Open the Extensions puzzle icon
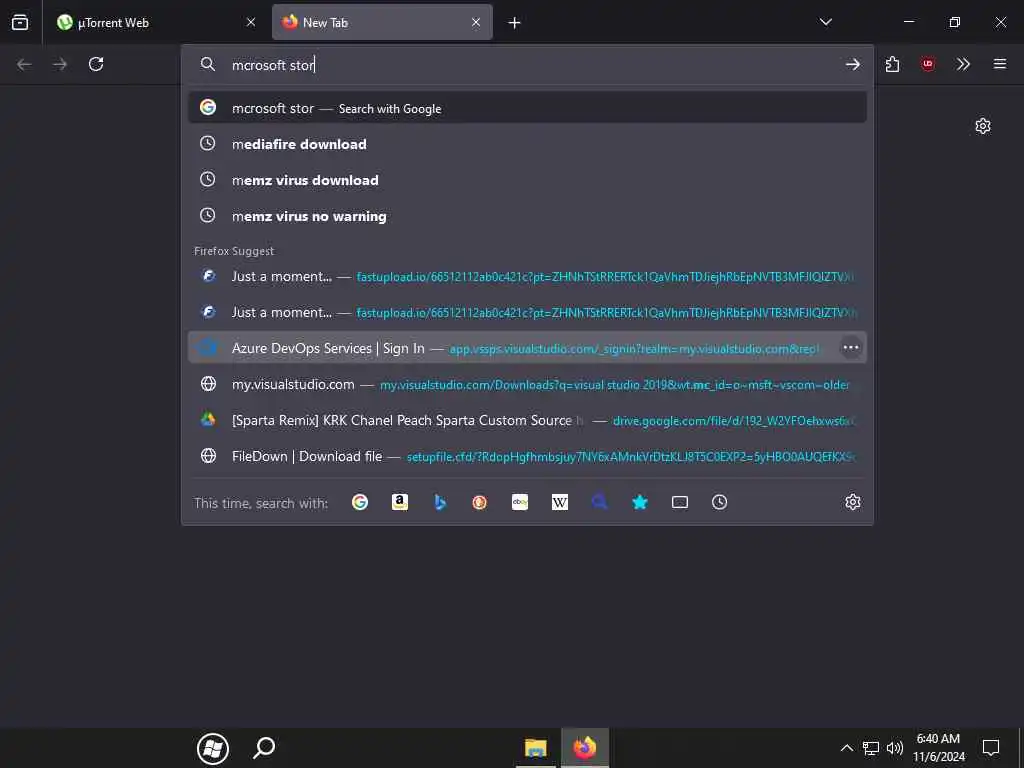 coord(892,64)
